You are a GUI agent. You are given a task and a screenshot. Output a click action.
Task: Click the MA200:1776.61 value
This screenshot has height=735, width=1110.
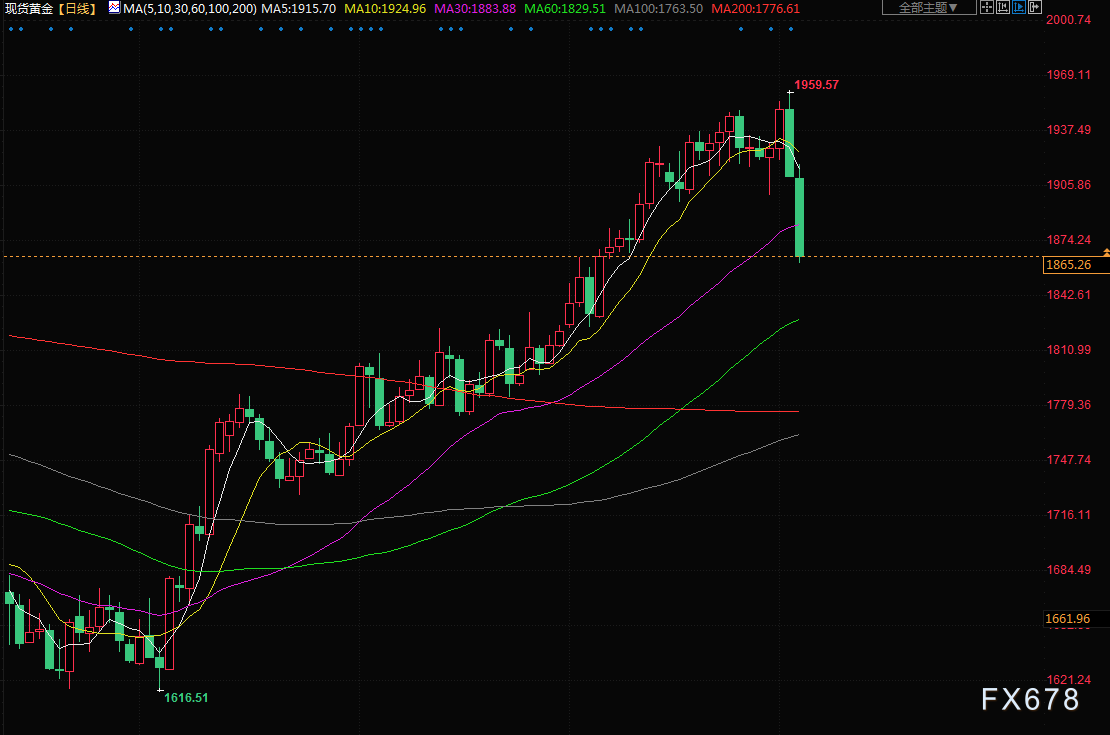pyautogui.click(x=755, y=8)
